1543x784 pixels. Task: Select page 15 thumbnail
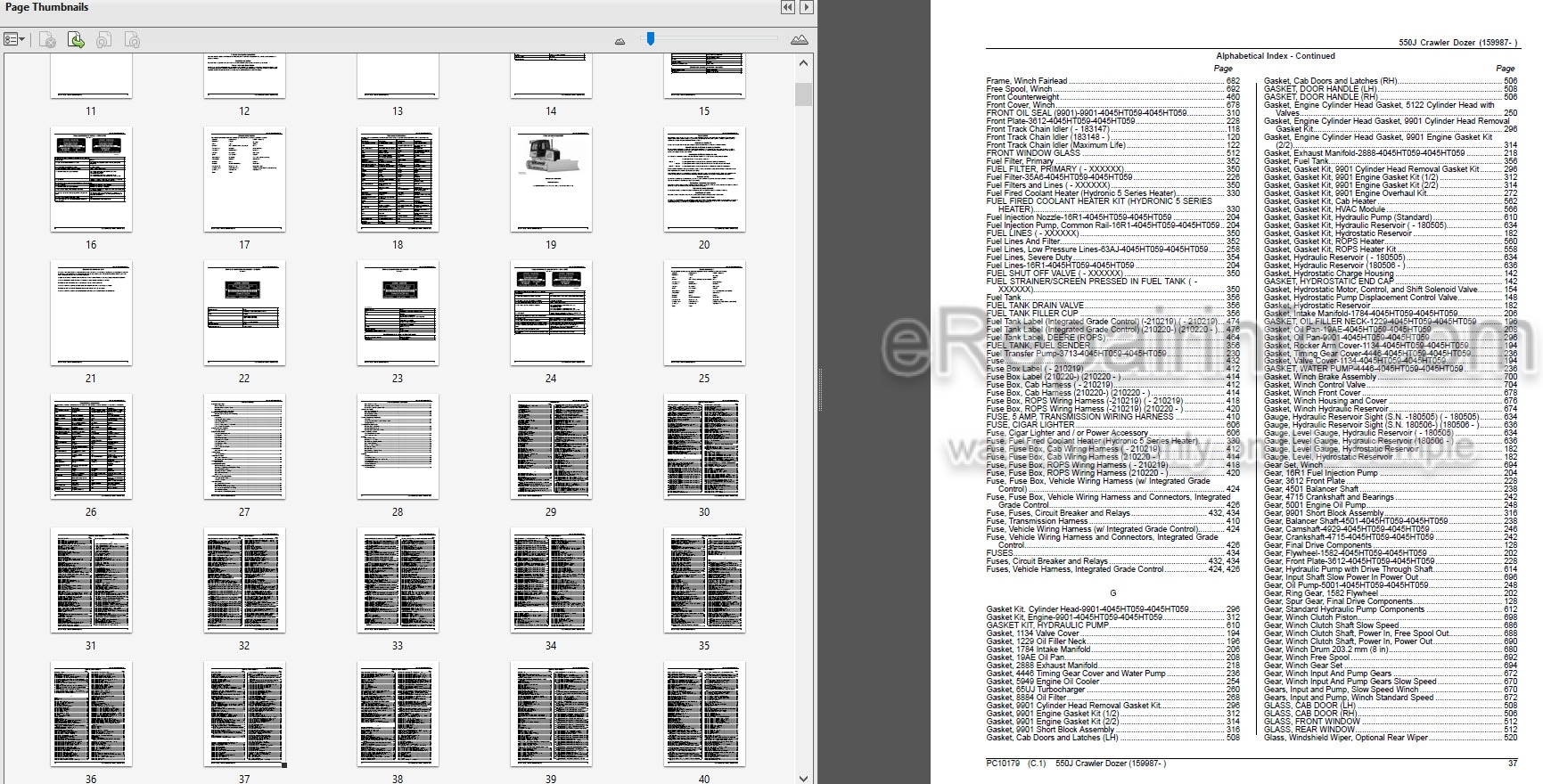coord(704,76)
